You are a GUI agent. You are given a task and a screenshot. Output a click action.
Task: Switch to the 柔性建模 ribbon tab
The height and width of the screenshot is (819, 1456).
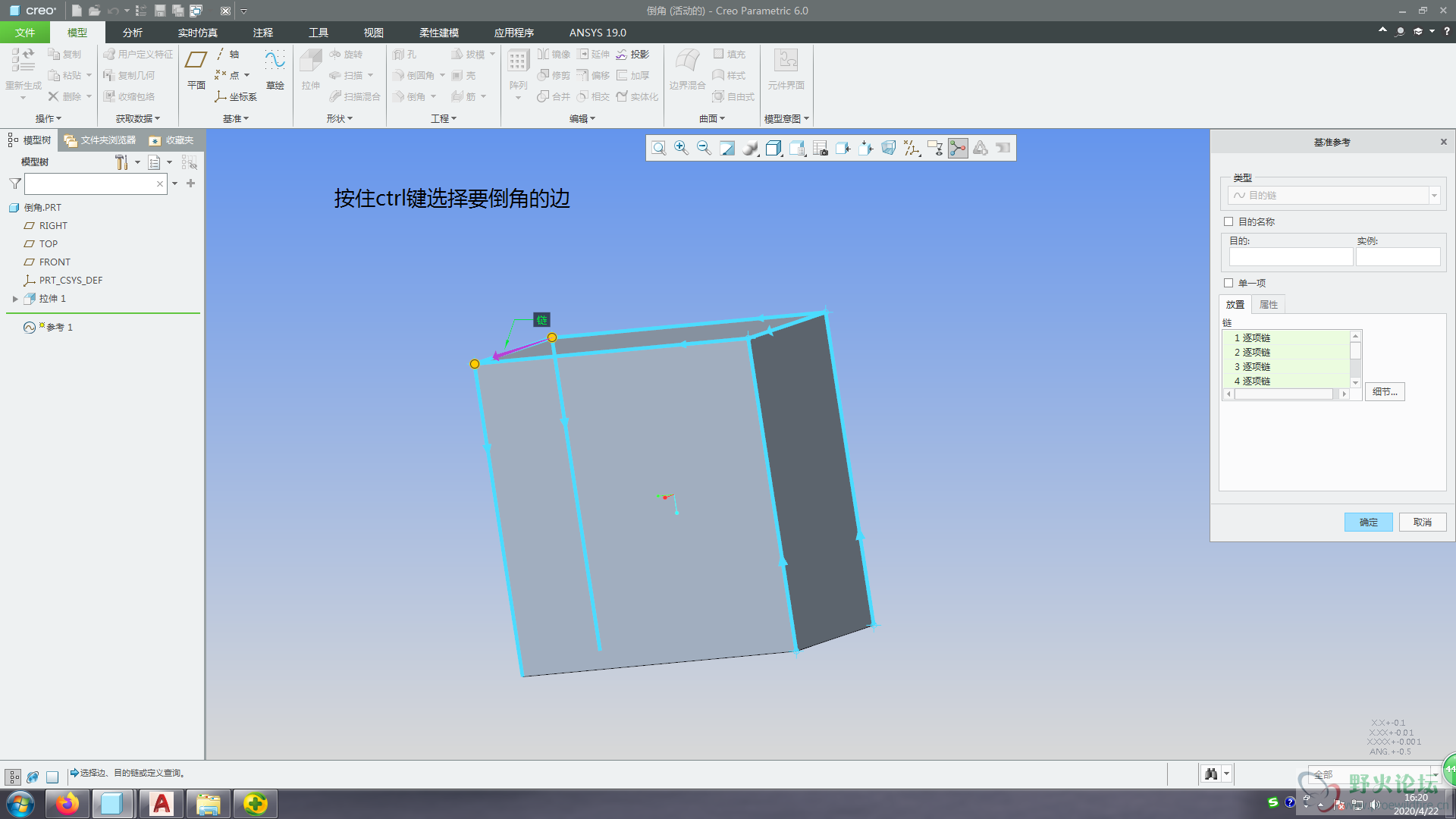pyautogui.click(x=439, y=33)
